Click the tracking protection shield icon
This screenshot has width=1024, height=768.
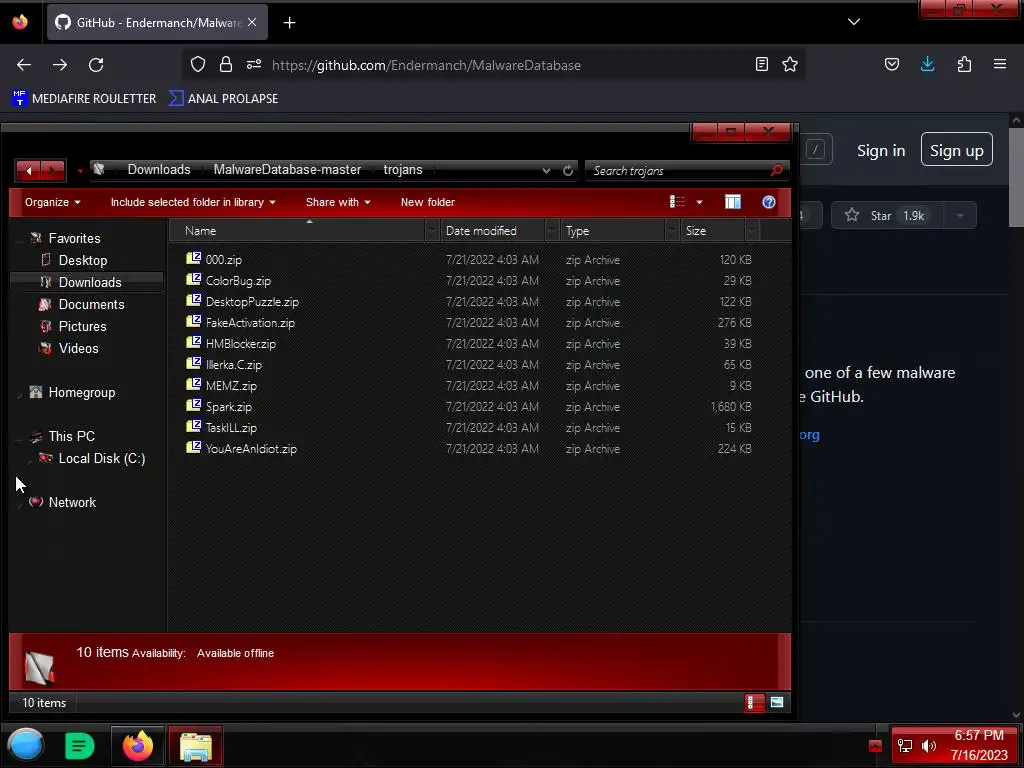tap(198, 64)
